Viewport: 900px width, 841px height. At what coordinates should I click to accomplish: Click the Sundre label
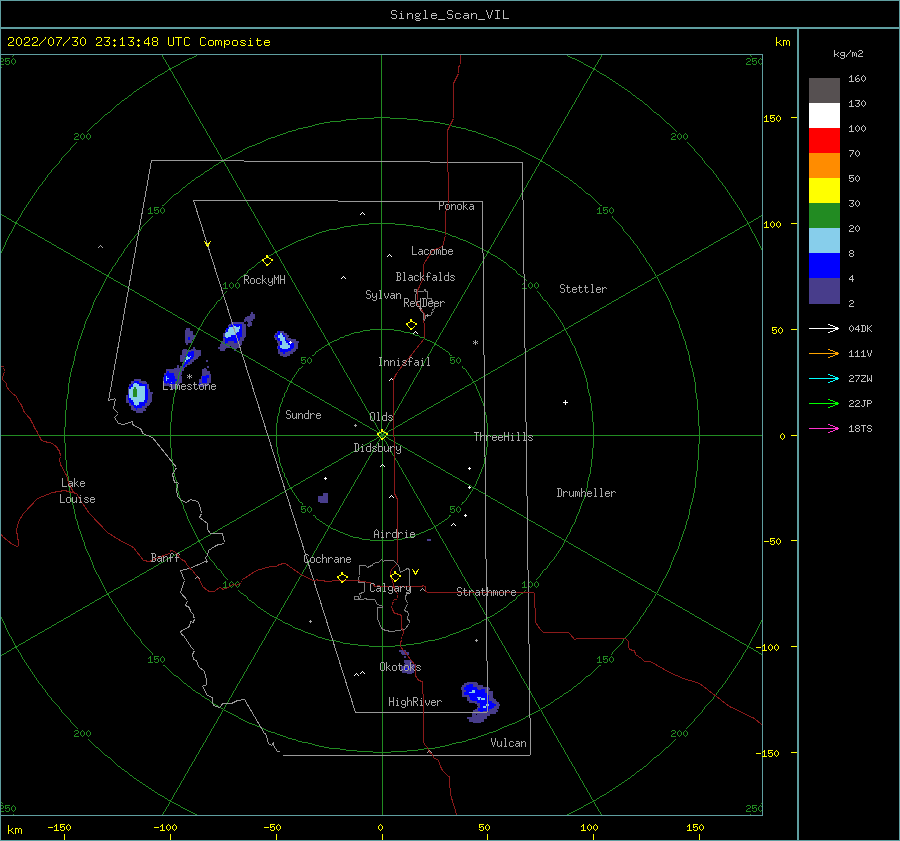coord(303,414)
